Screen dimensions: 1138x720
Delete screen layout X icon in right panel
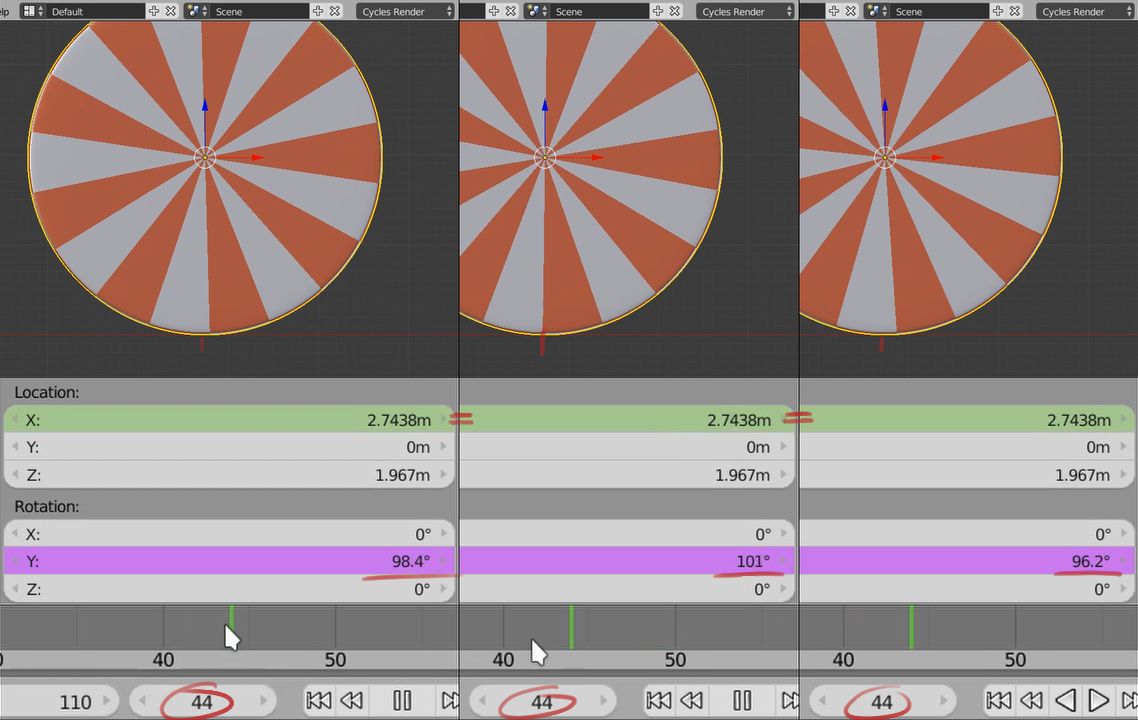pyautogui.click(x=851, y=11)
